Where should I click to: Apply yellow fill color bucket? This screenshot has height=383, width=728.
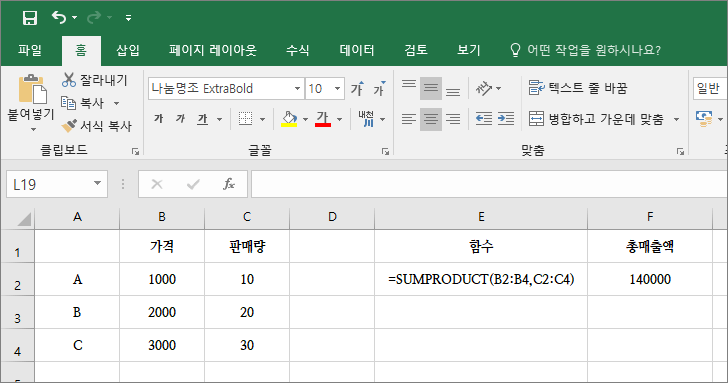(289, 119)
